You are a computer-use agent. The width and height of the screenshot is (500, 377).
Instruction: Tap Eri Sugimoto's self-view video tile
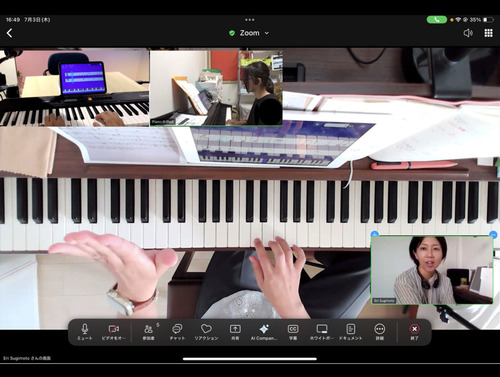[432, 270]
